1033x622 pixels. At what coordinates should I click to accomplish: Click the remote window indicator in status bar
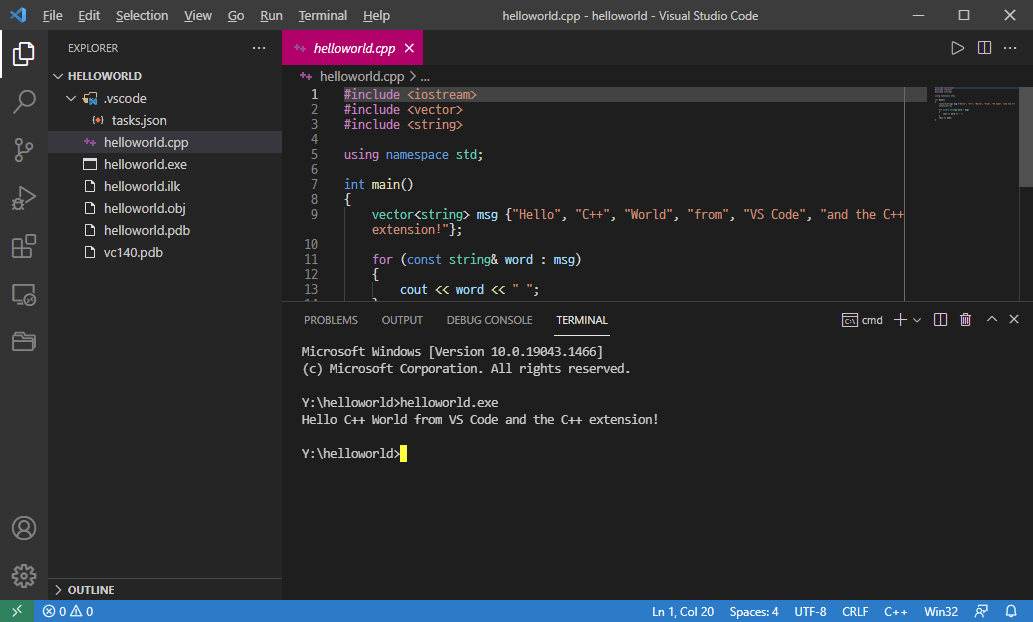(17, 611)
